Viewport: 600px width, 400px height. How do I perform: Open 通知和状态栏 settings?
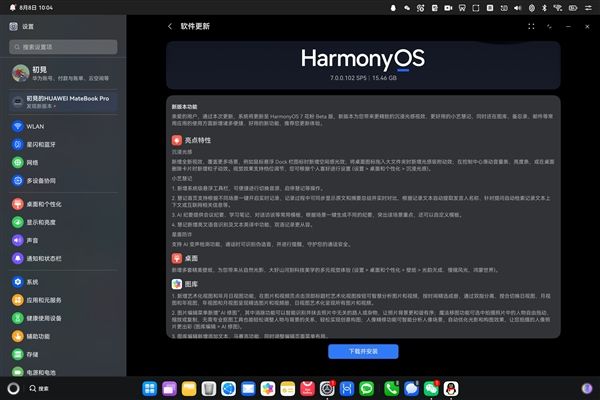coord(63,258)
